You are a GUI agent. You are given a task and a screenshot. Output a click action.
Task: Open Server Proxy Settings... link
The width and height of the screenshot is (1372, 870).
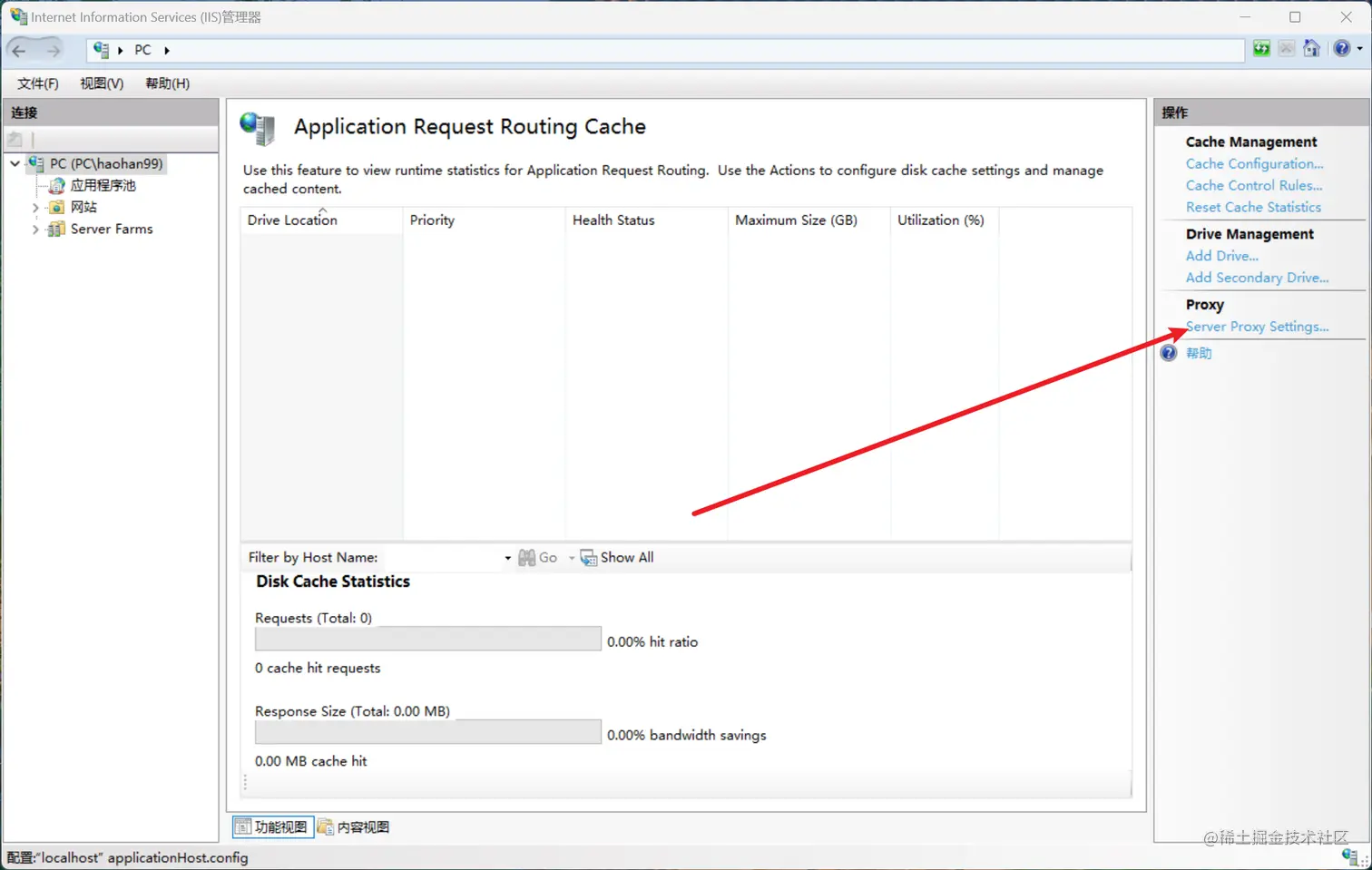click(1257, 327)
